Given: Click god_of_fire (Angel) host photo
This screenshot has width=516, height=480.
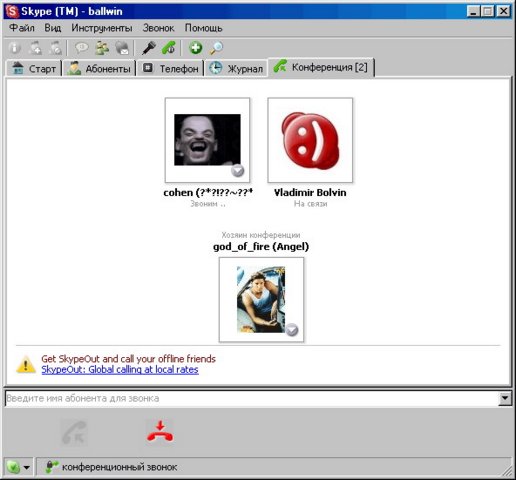Looking at the screenshot, I should click(x=261, y=299).
